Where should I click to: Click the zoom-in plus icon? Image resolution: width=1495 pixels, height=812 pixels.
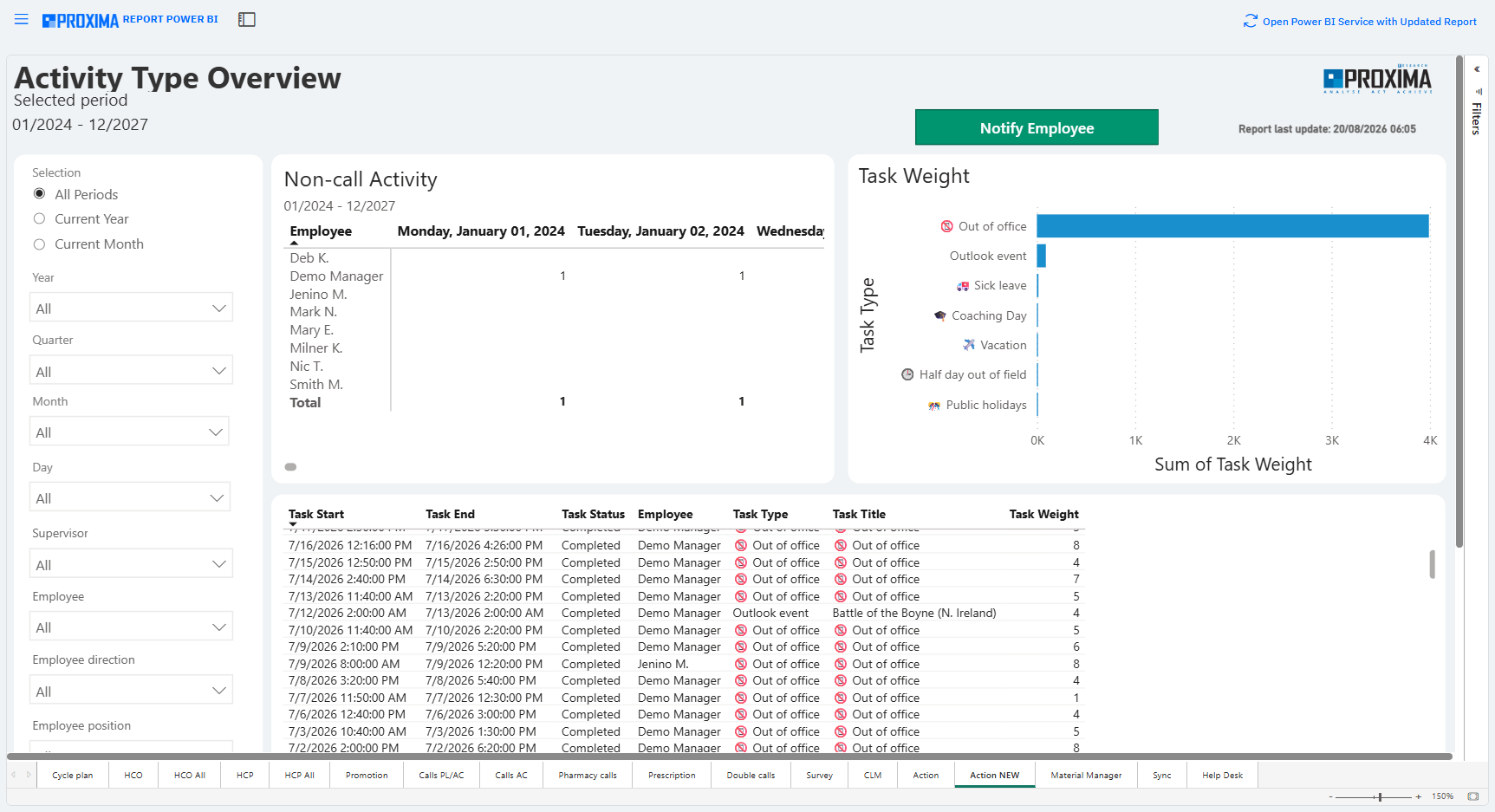point(1418,796)
